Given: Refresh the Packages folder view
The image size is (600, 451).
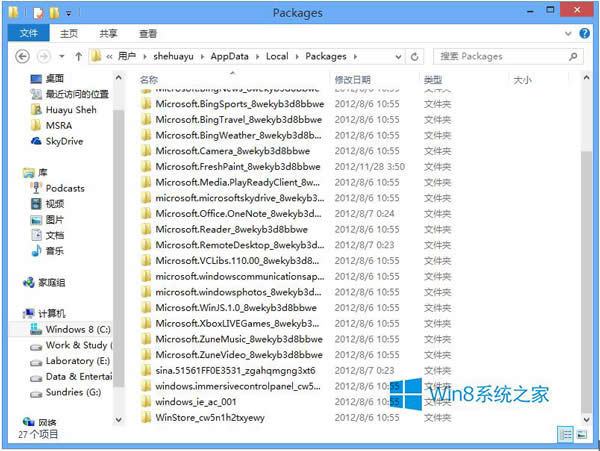Looking at the screenshot, I should point(414,57).
